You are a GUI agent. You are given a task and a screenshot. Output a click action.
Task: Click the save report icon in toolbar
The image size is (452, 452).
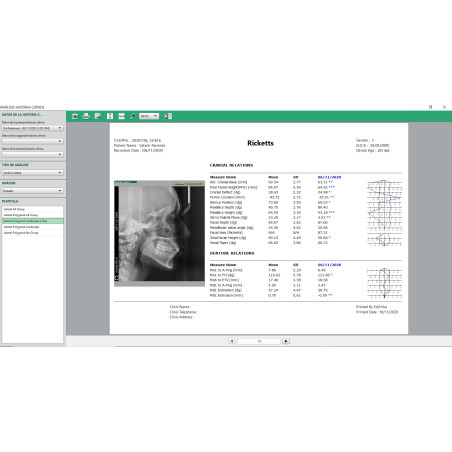pyautogui.click(x=98, y=116)
